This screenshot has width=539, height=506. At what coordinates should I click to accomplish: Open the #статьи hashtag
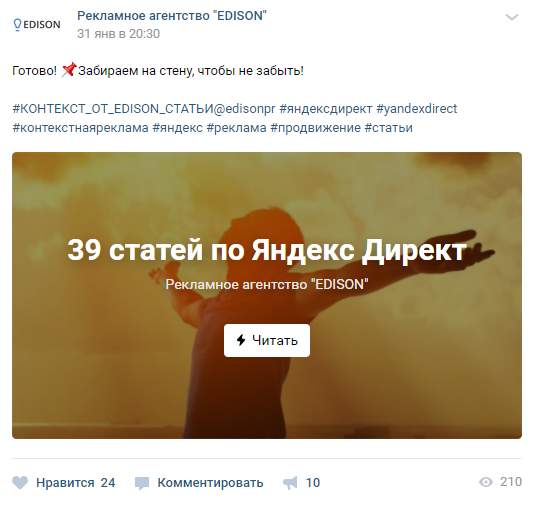pyautogui.click(x=388, y=128)
